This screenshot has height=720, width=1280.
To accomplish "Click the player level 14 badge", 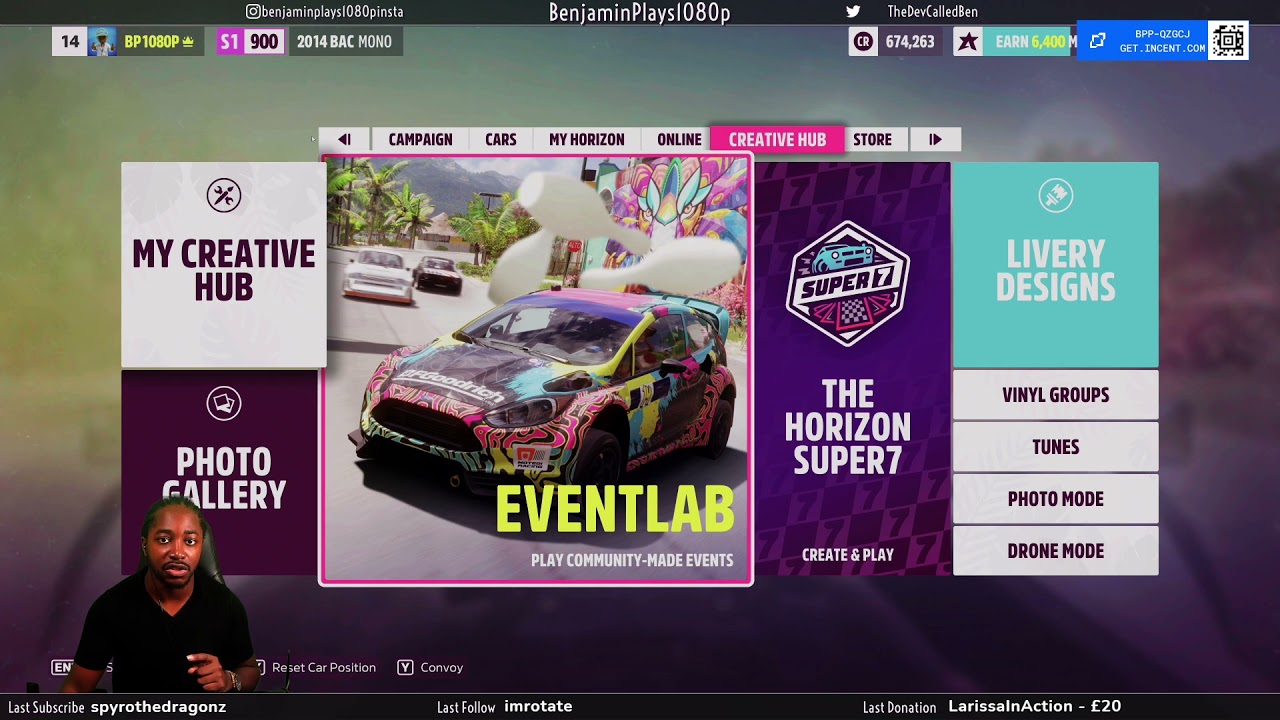I will [x=69, y=42].
